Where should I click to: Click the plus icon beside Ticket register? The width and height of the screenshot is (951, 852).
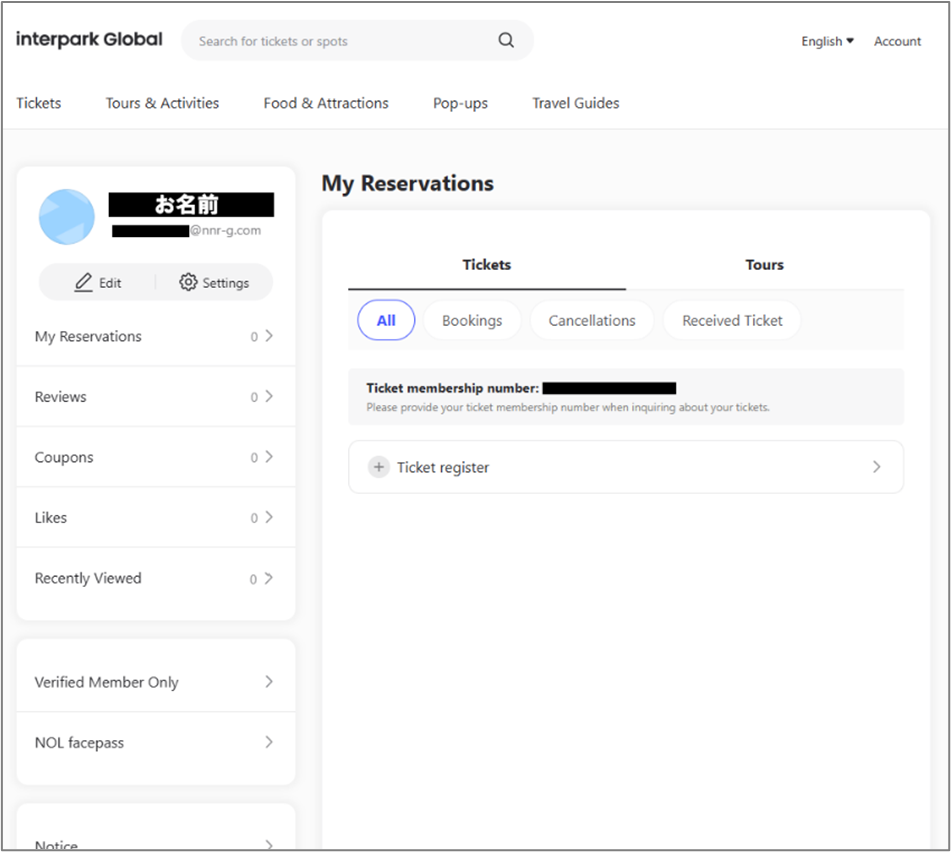click(379, 467)
